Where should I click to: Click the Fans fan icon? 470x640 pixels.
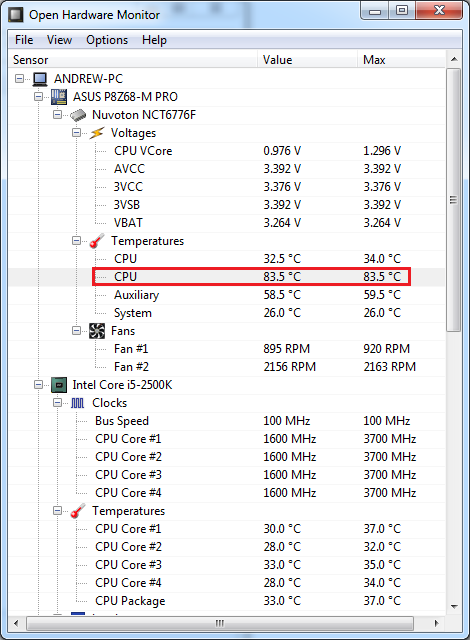click(97, 331)
